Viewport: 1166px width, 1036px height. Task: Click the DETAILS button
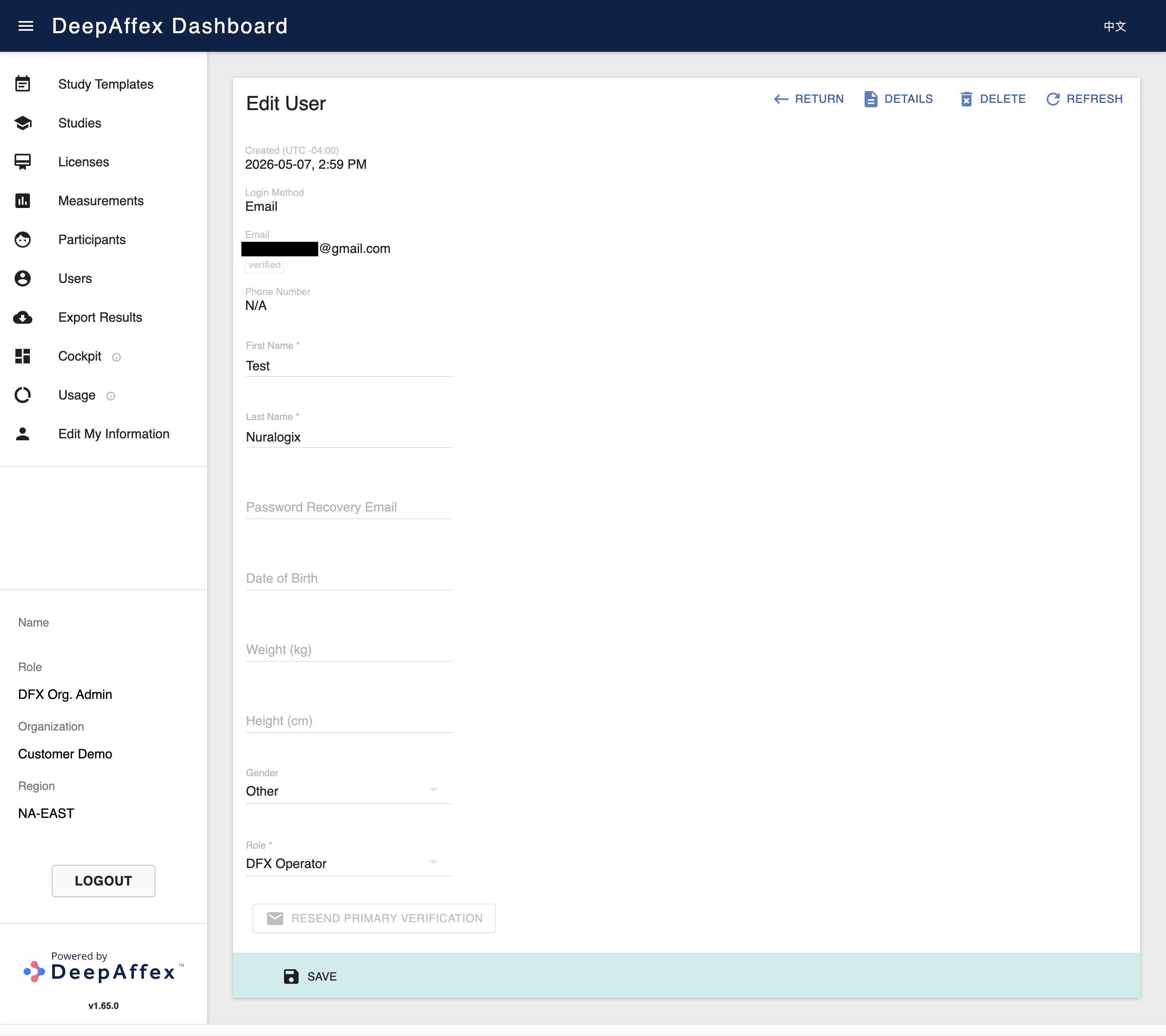(899, 99)
